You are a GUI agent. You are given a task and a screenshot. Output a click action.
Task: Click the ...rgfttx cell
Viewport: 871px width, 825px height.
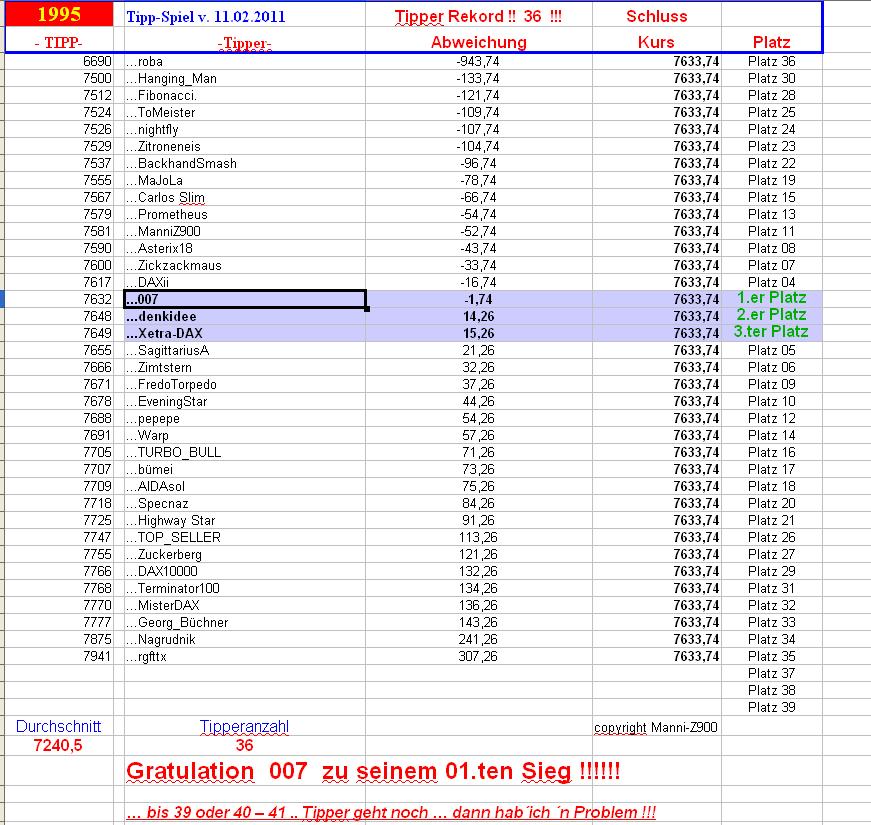click(245, 657)
